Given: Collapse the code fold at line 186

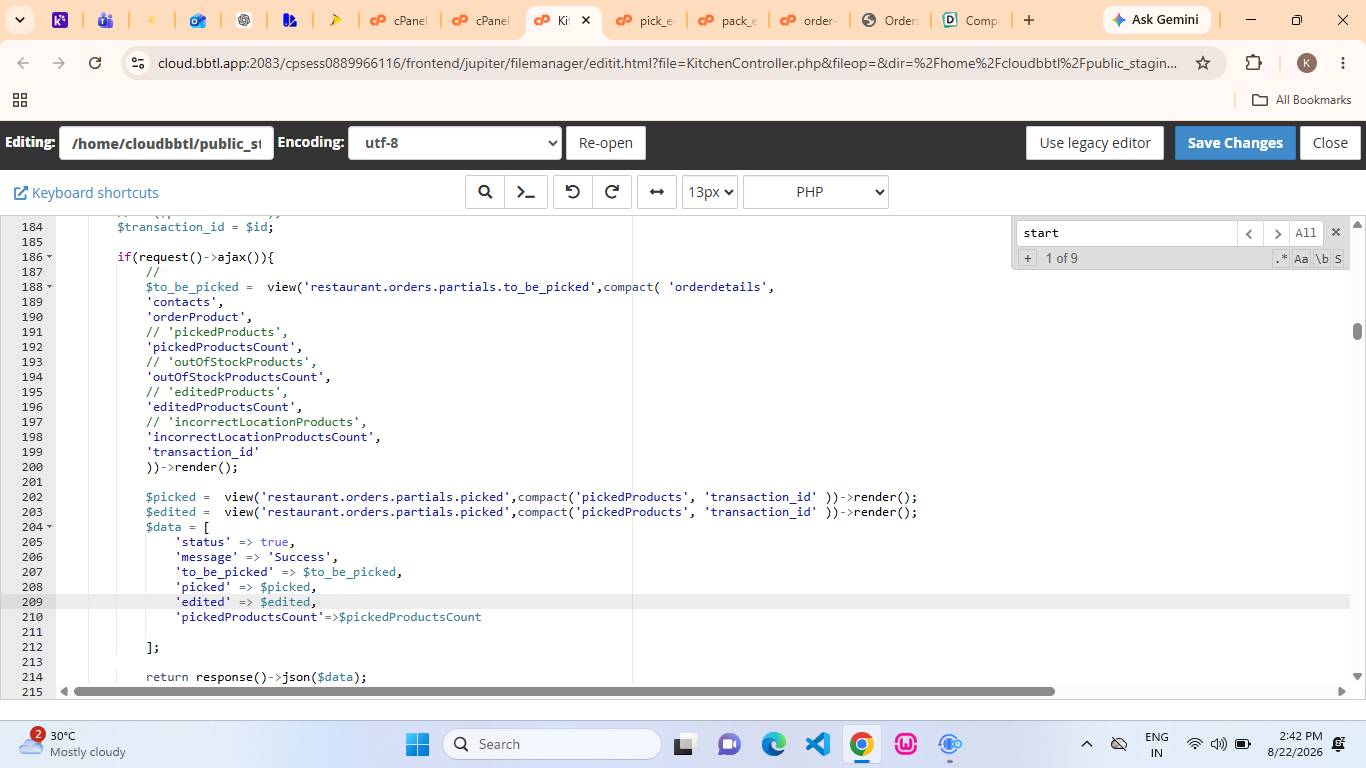Looking at the screenshot, I should point(50,257).
